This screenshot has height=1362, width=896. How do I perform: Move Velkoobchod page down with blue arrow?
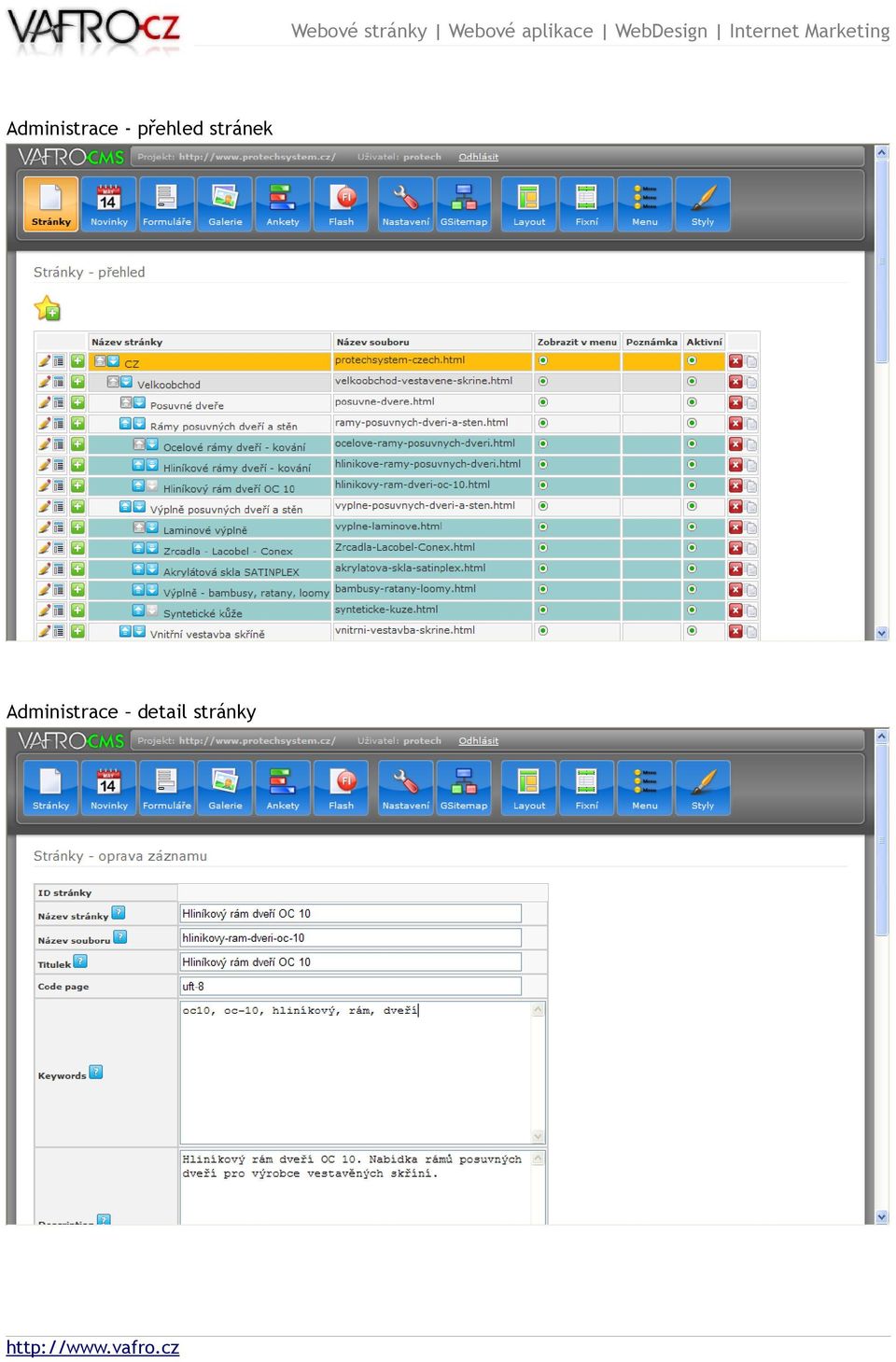point(126,382)
